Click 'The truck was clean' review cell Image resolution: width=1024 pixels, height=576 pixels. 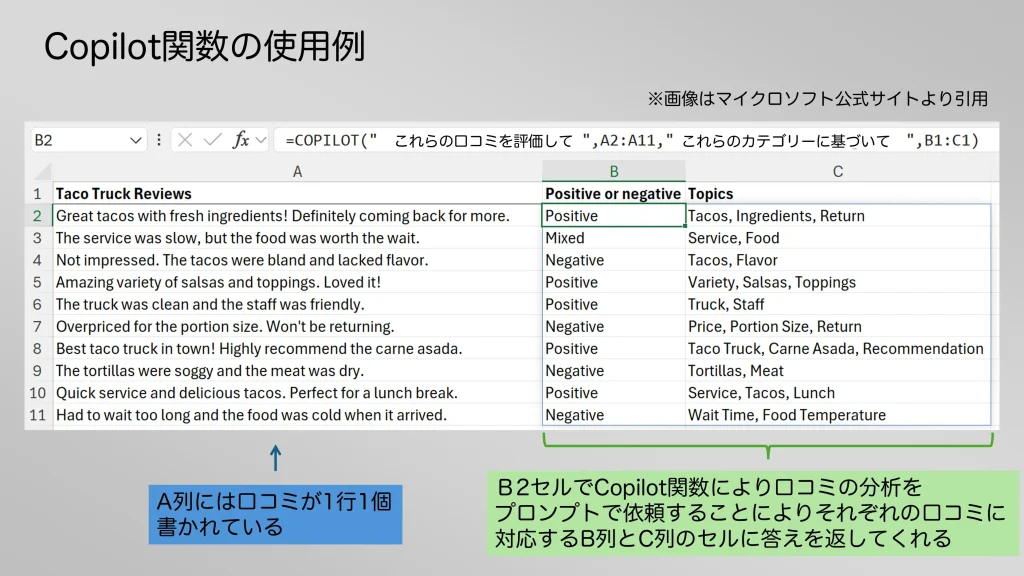pos(297,305)
